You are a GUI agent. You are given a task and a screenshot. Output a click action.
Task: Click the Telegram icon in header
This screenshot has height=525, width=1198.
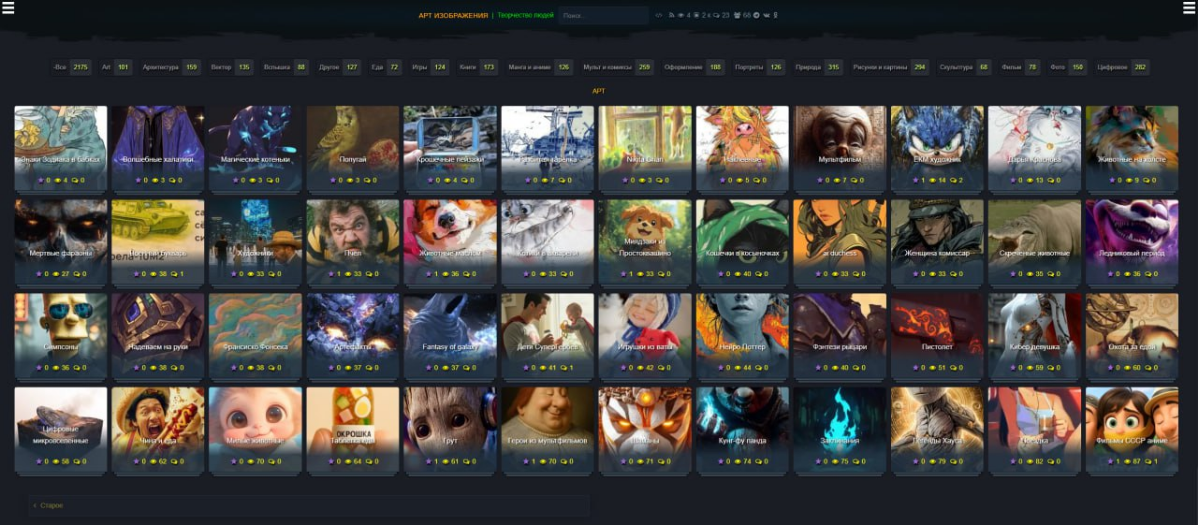point(756,15)
